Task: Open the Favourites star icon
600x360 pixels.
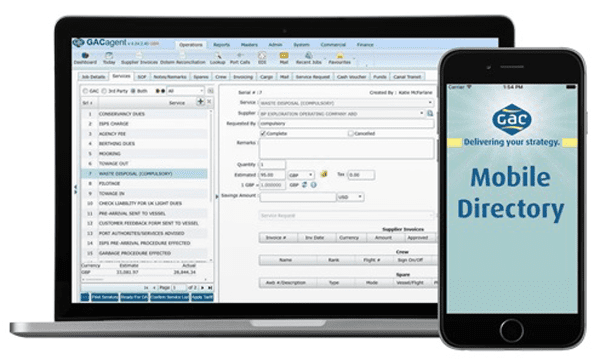Action: [339, 56]
